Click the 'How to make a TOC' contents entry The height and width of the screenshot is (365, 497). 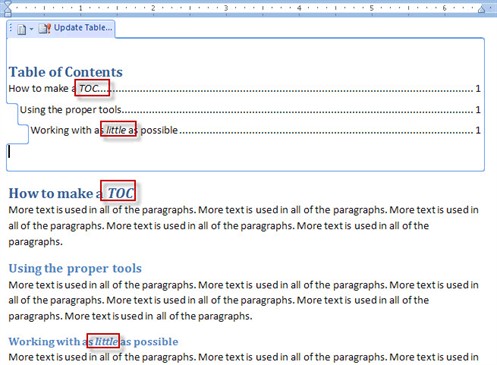point(244,89)
